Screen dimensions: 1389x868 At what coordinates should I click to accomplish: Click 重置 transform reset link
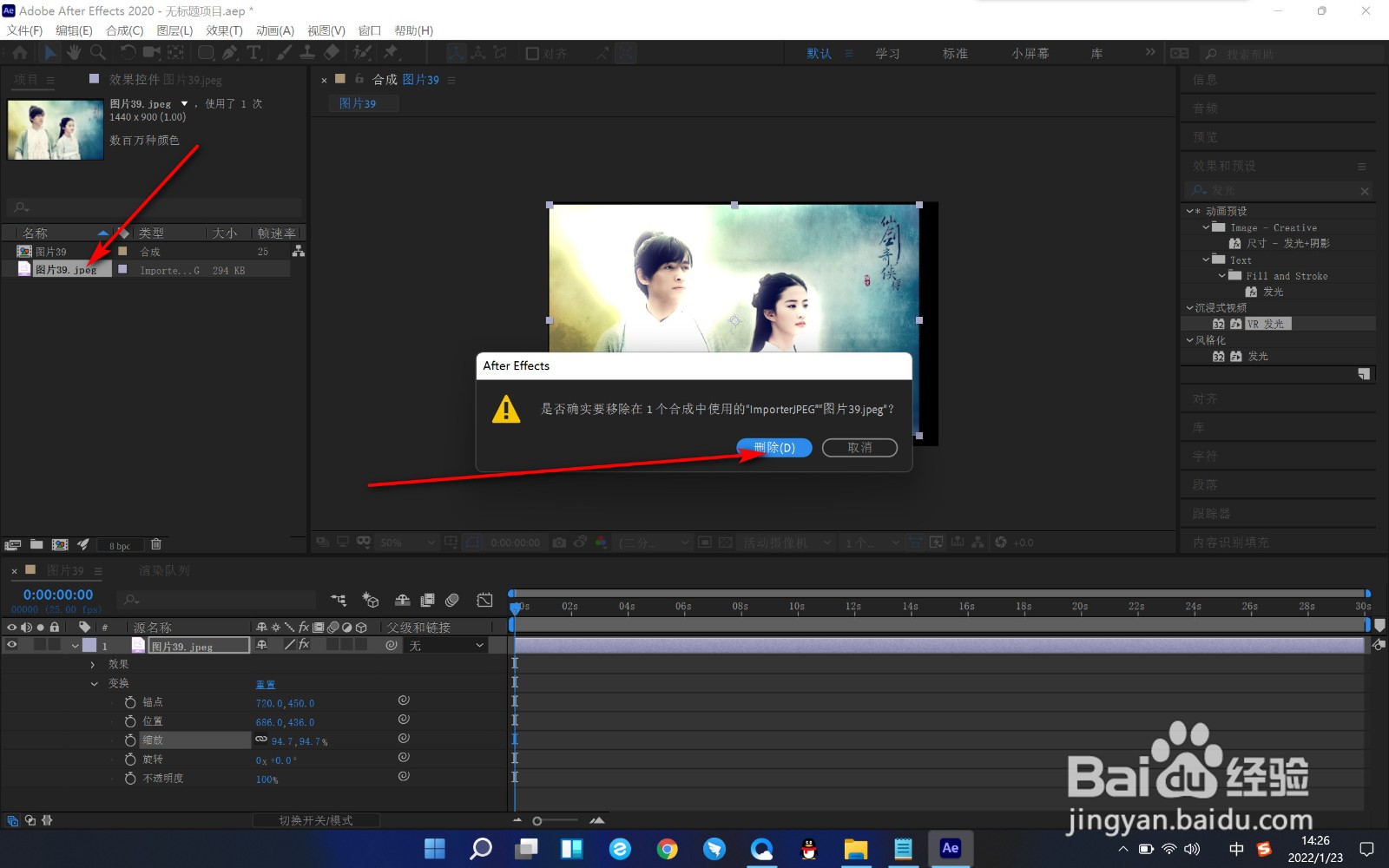pyautogui.click(x=266, y=684)
